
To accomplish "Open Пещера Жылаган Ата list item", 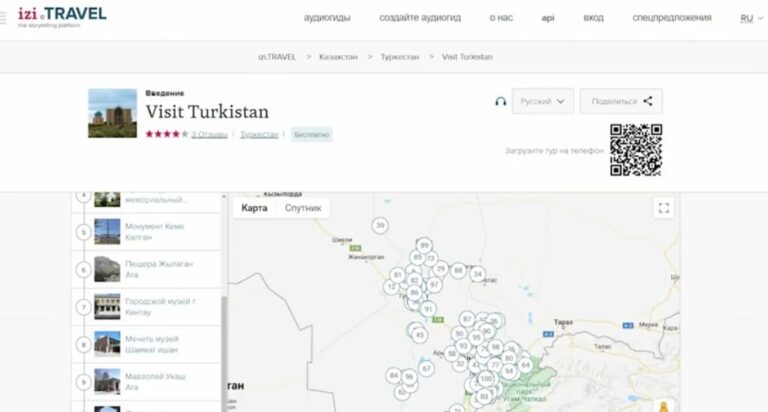I will pyautogui.click(x=146, y=269).
